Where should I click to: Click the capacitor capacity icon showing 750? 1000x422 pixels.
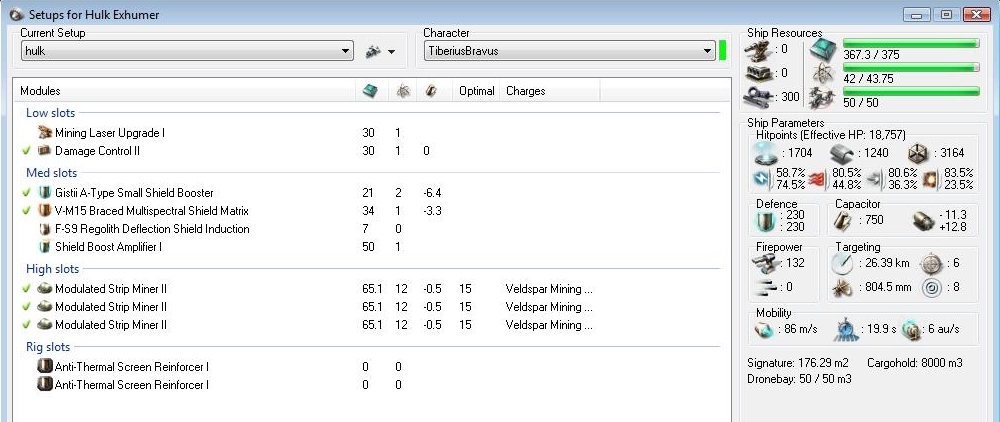(844, 221)
